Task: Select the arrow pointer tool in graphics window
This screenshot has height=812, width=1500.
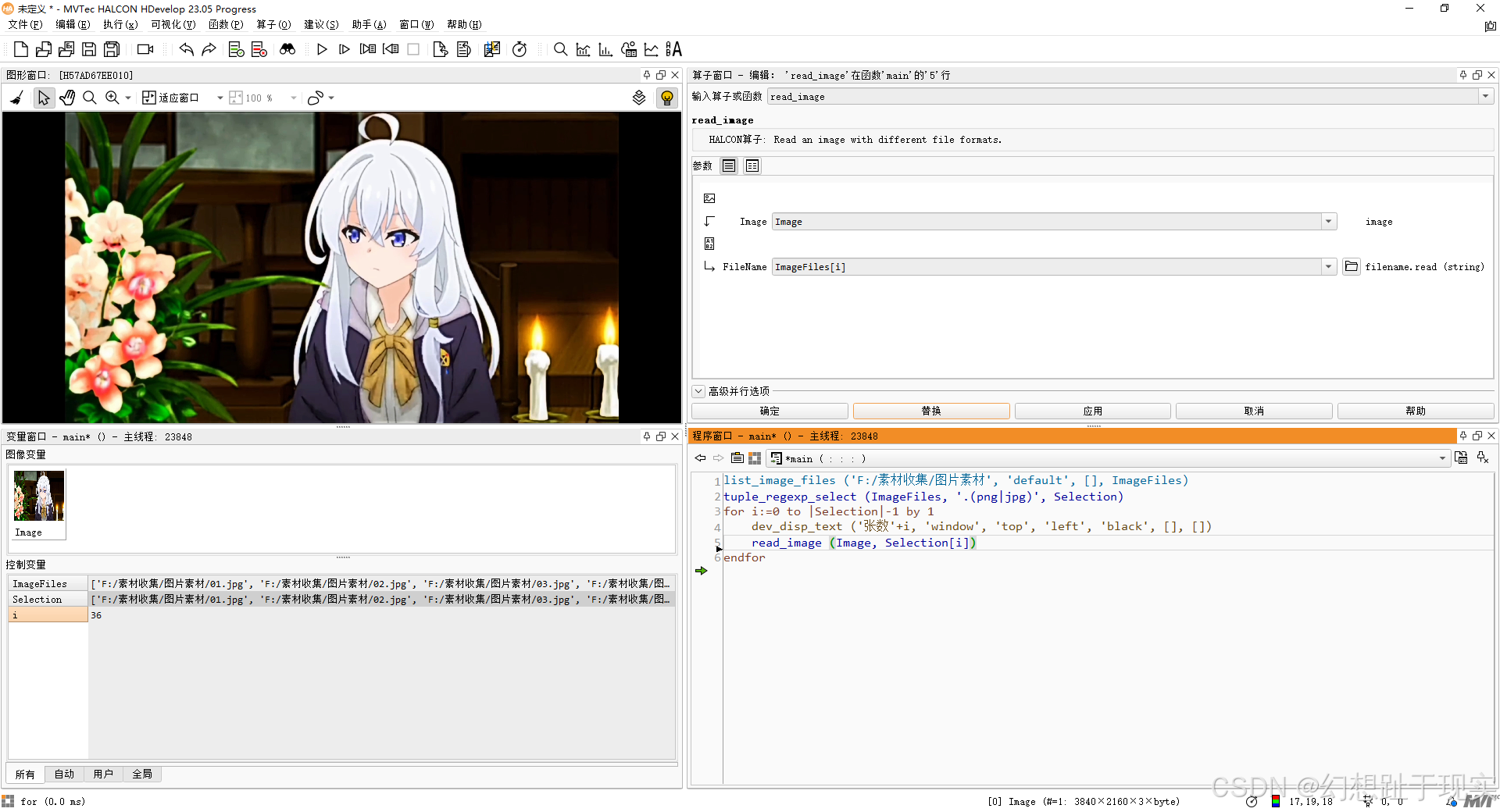Action: pos(44,98)
